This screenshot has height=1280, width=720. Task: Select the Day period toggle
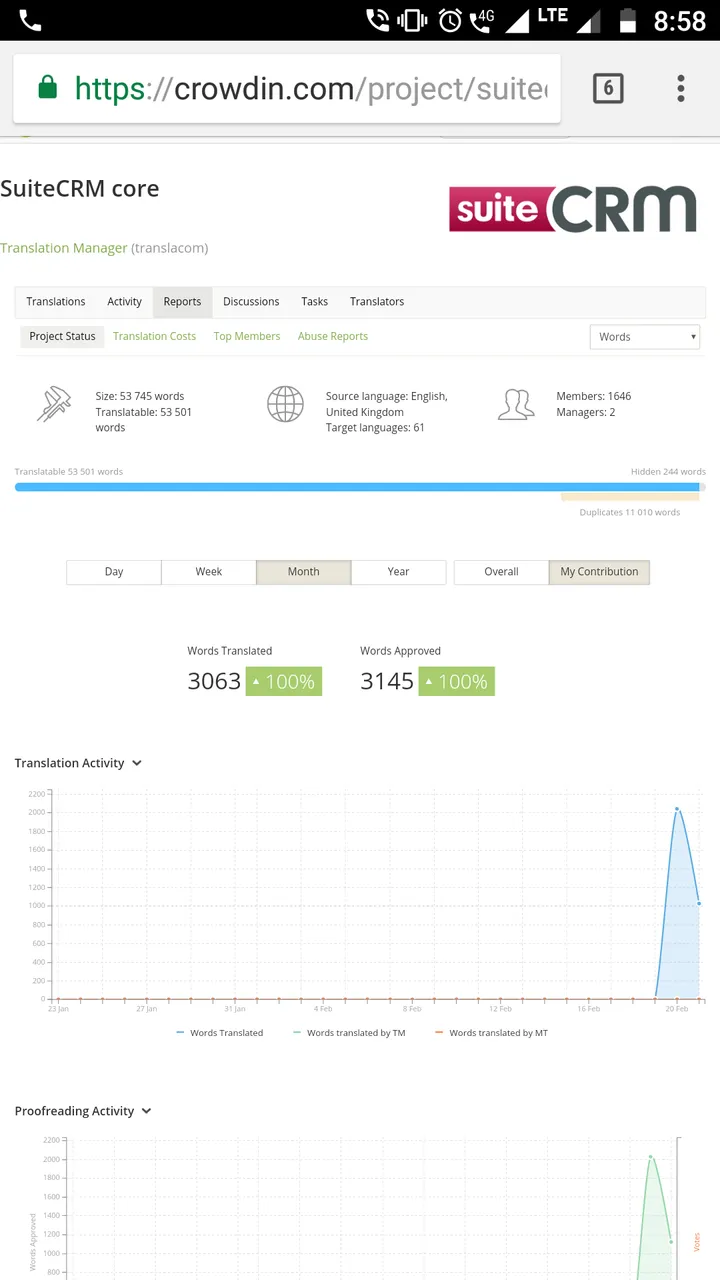114,572
